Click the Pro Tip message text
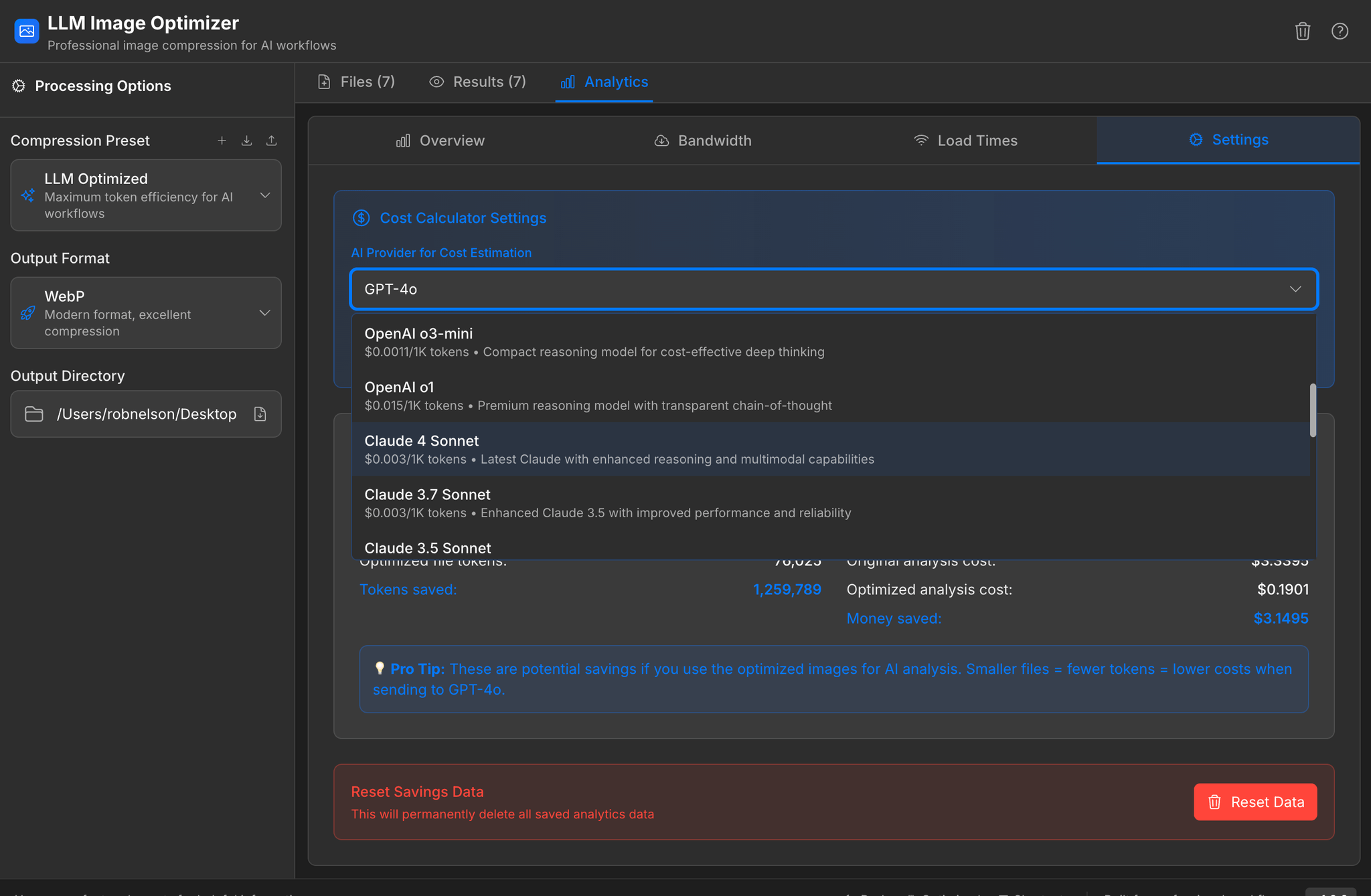 pyautogui.click(x=833, y=679)
